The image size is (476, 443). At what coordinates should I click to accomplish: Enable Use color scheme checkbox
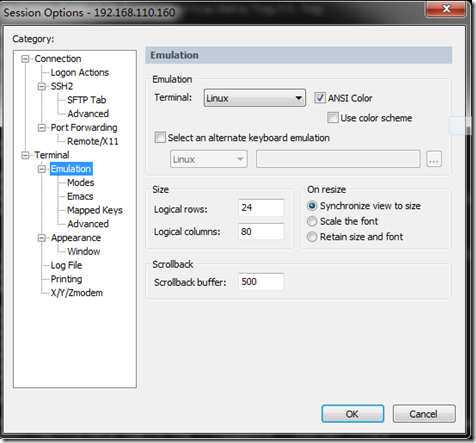point(333,118)
